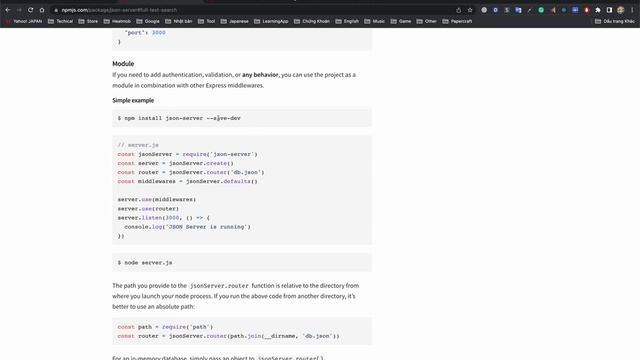Open the Google Translate extension

point(518,10)
